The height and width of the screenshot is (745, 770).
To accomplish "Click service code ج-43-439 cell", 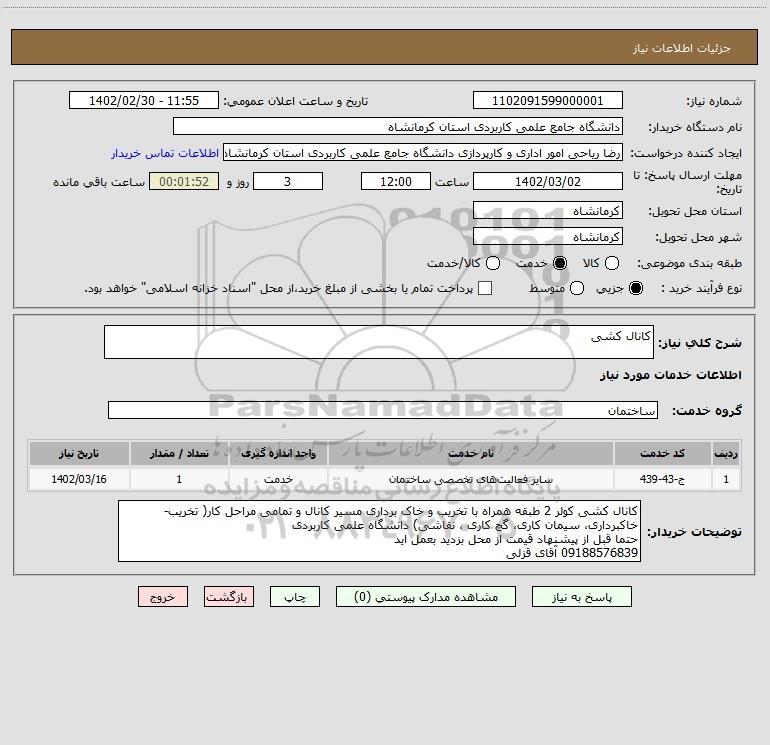I will click(662, 479).
